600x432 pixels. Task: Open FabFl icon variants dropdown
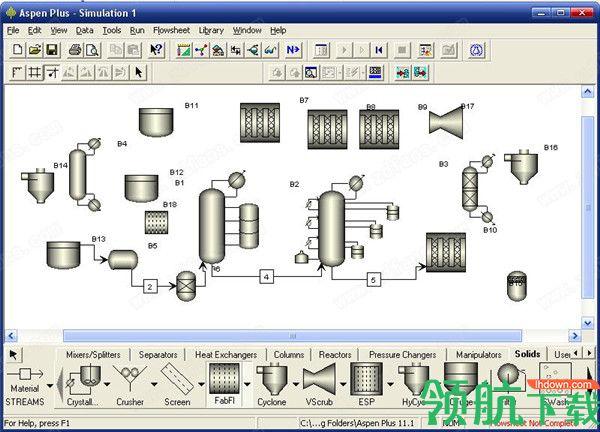[248, 384]
